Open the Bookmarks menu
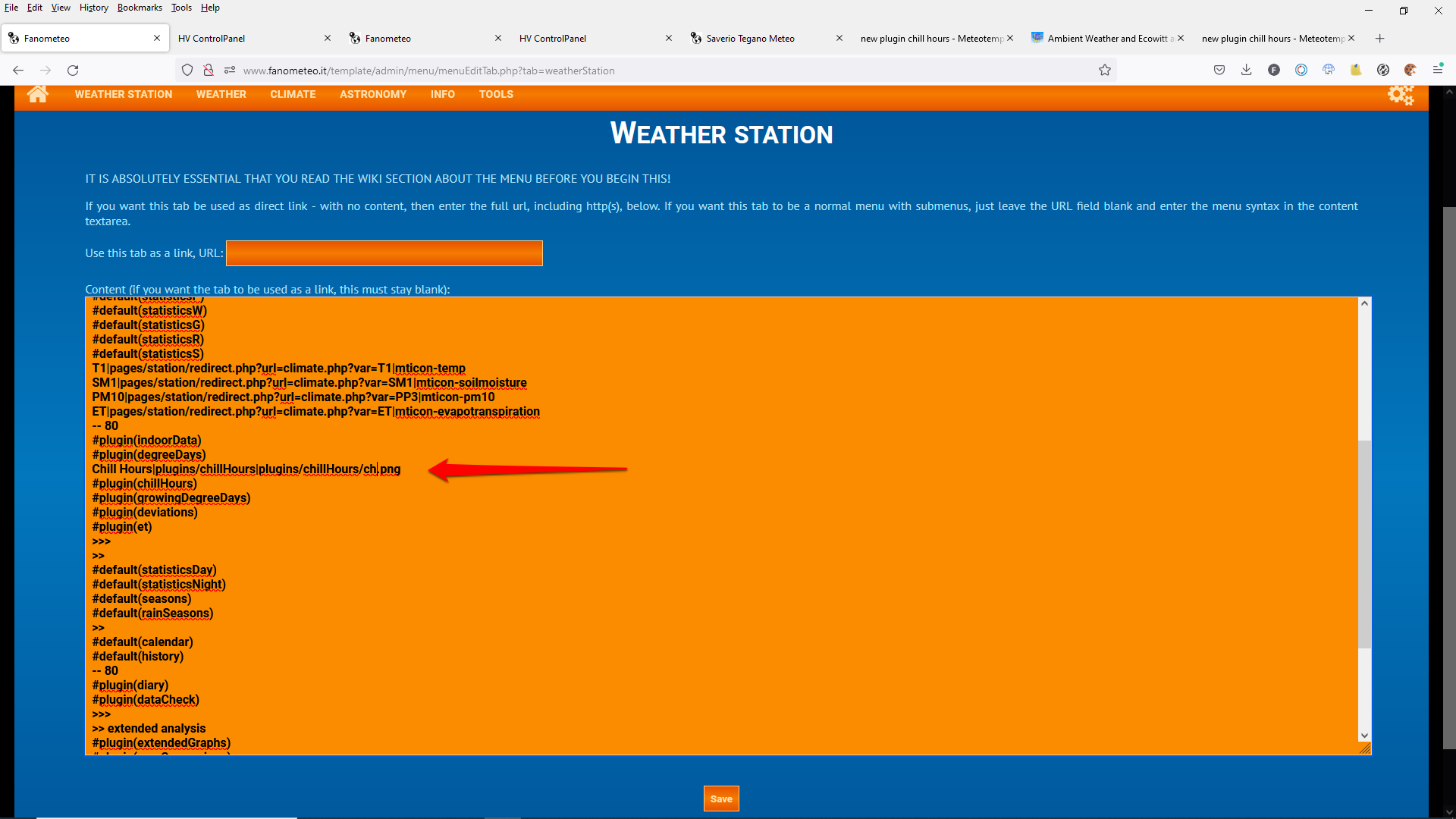 click(x=140, y=8)
